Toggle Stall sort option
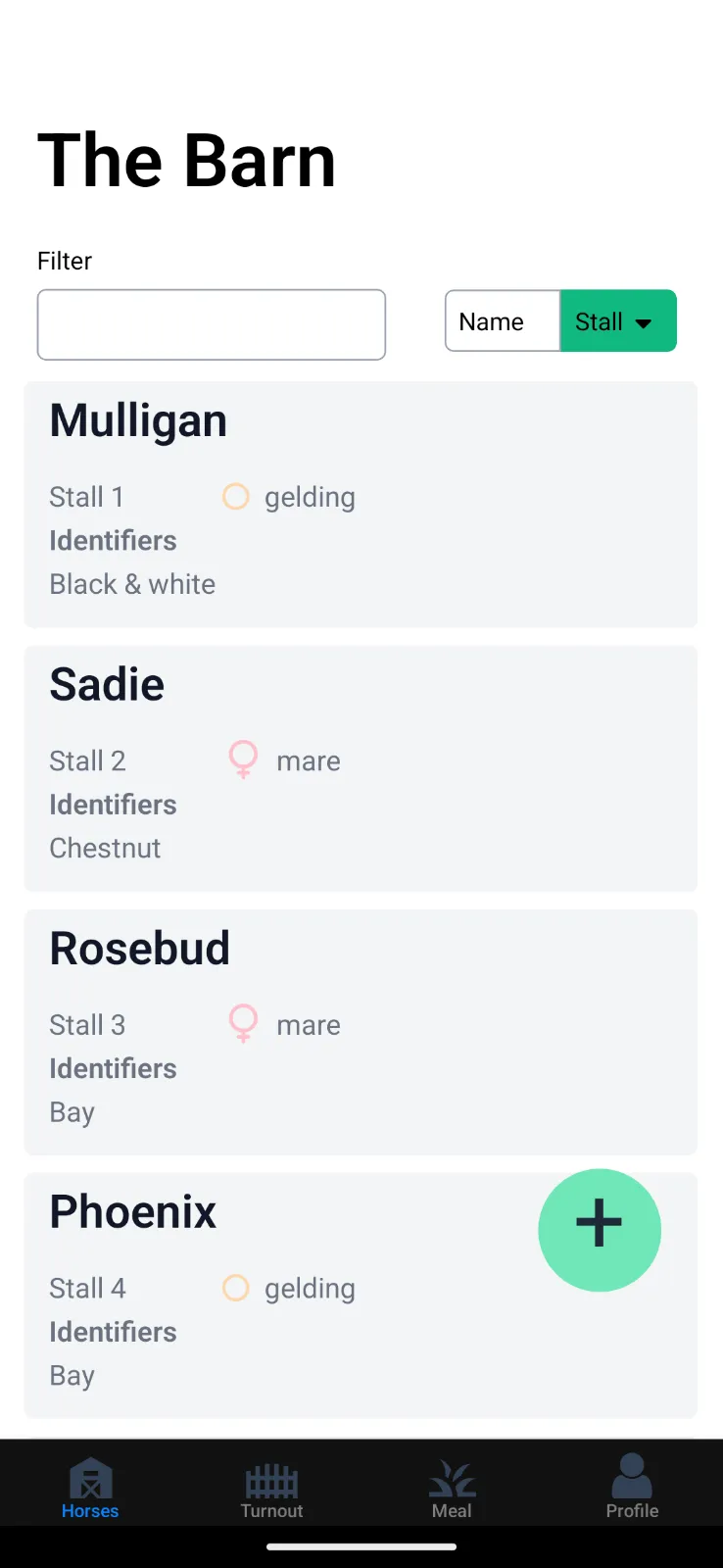This screenshot has width=723, height=1568. [x=599, y=321]
